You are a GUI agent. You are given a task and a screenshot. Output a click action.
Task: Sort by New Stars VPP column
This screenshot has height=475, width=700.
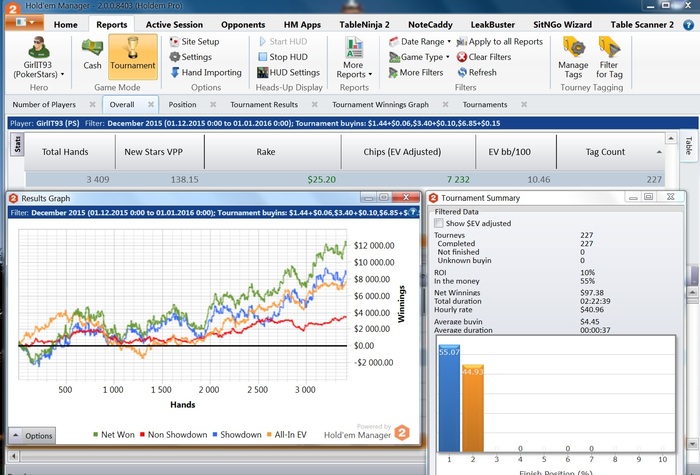pos(154,152)
